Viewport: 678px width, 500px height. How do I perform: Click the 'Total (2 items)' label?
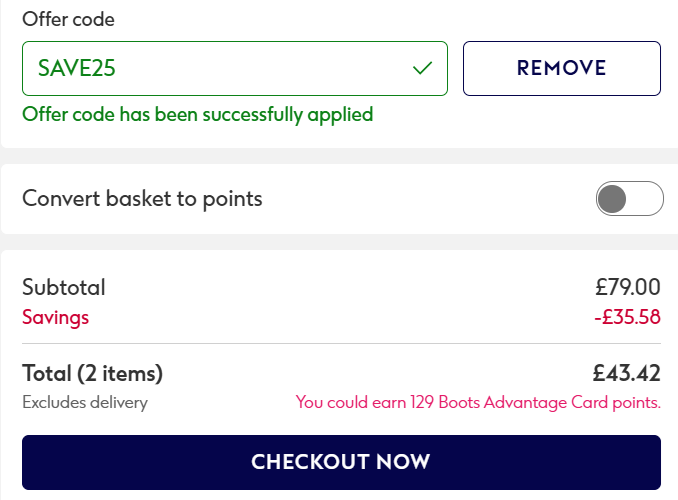click(x=92, y=374)
